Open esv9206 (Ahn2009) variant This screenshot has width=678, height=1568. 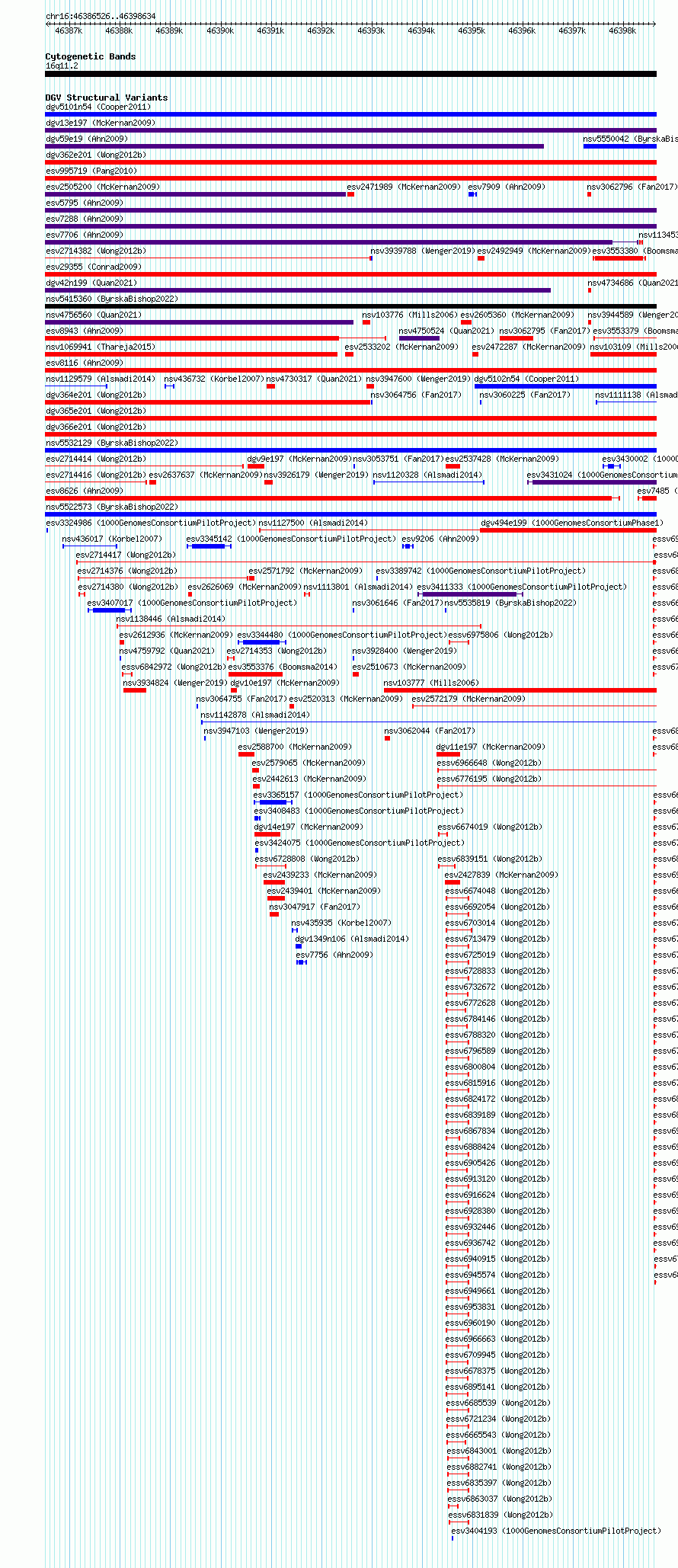click(x=441, y=539)
